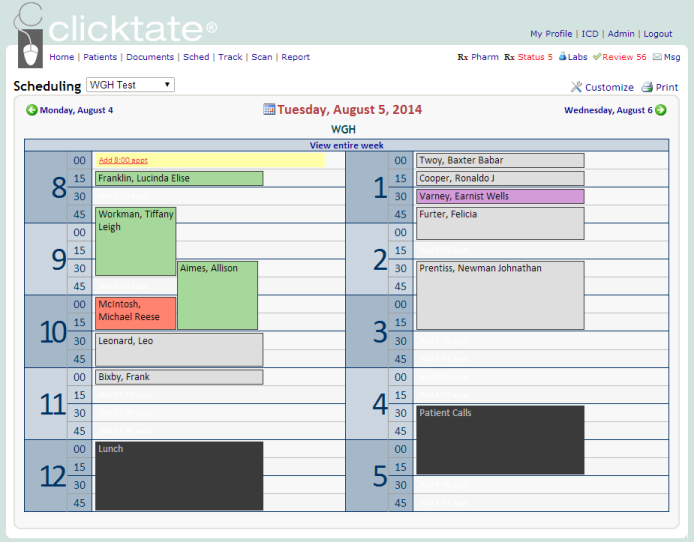Screen dimensions: 694x542
Task: Click the green next day arrow icon
Action: 661,110
